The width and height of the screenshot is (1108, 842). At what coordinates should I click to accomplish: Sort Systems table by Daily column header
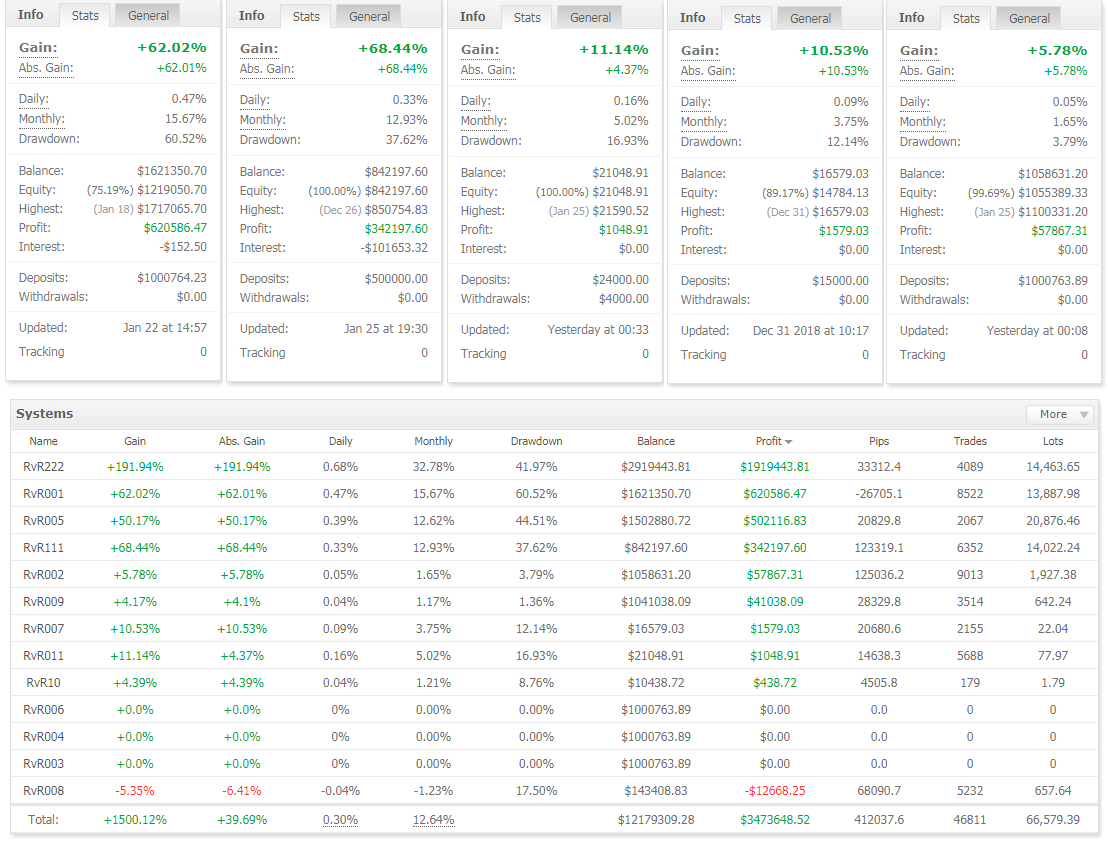341,441
